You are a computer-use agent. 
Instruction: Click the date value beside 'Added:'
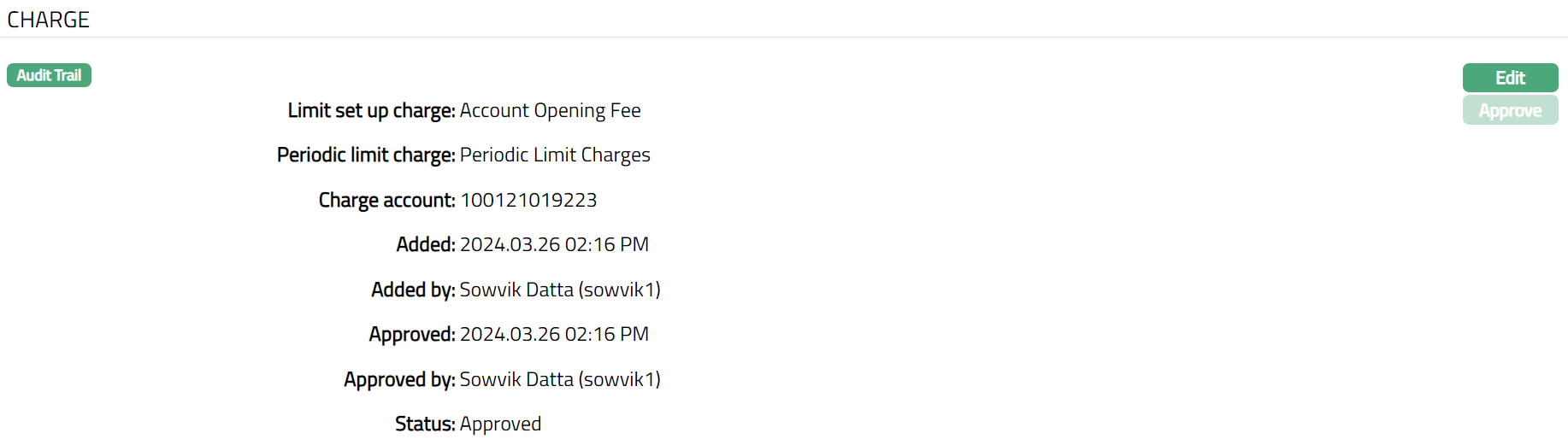click(554, 245)
